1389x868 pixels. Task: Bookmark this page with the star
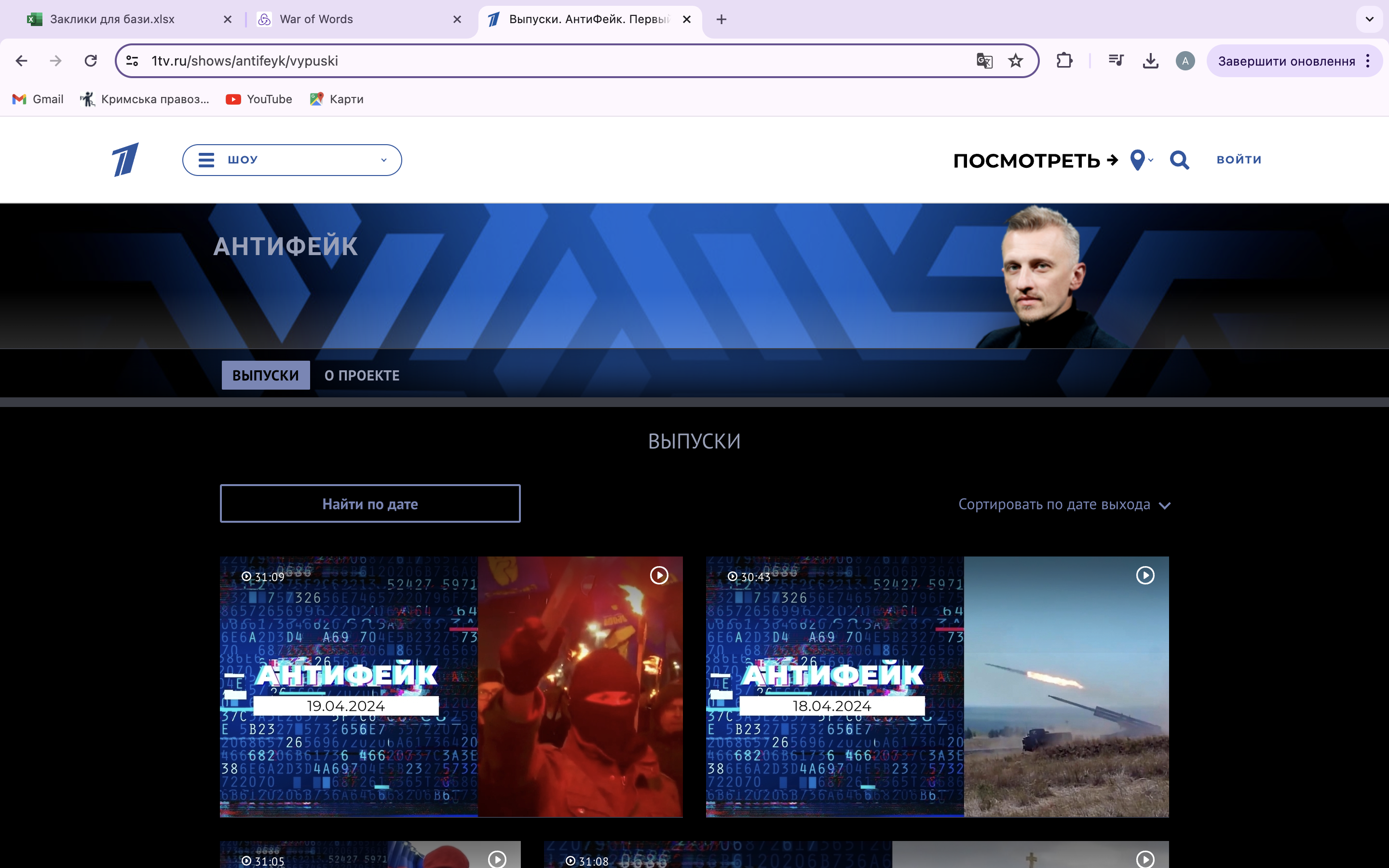coord(1015,61)
